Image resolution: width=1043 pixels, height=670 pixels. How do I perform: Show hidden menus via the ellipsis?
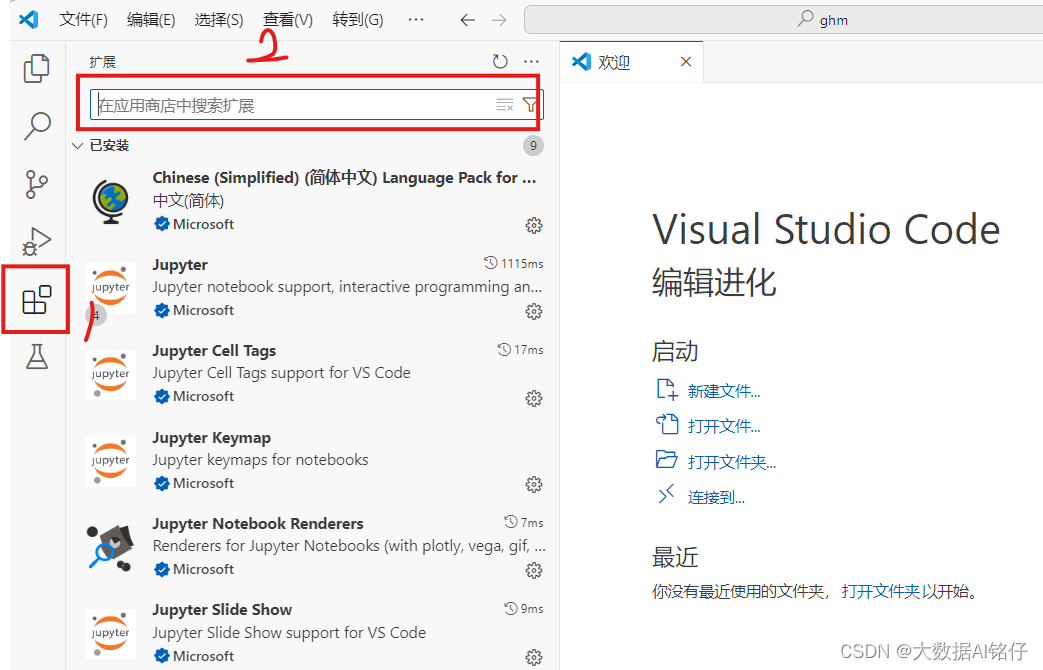point(416,20)
